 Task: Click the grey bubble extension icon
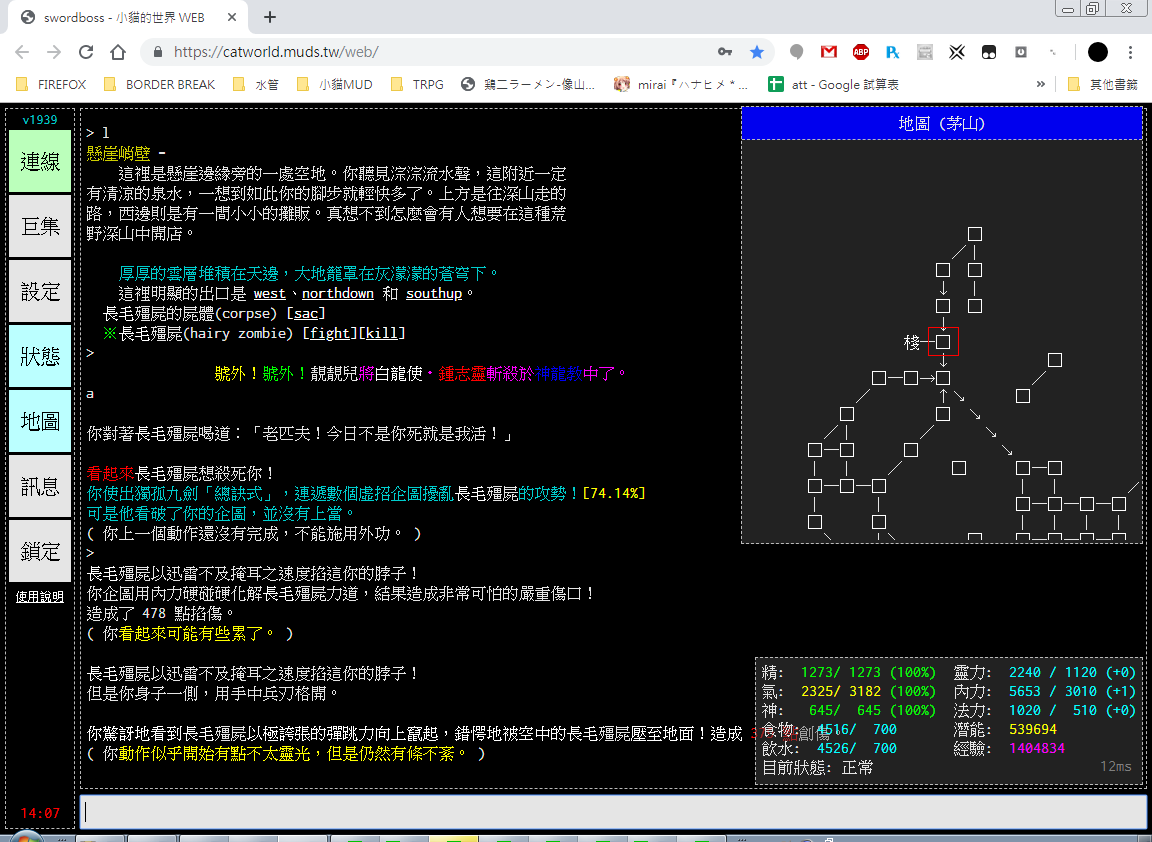(x=796, y=52)
